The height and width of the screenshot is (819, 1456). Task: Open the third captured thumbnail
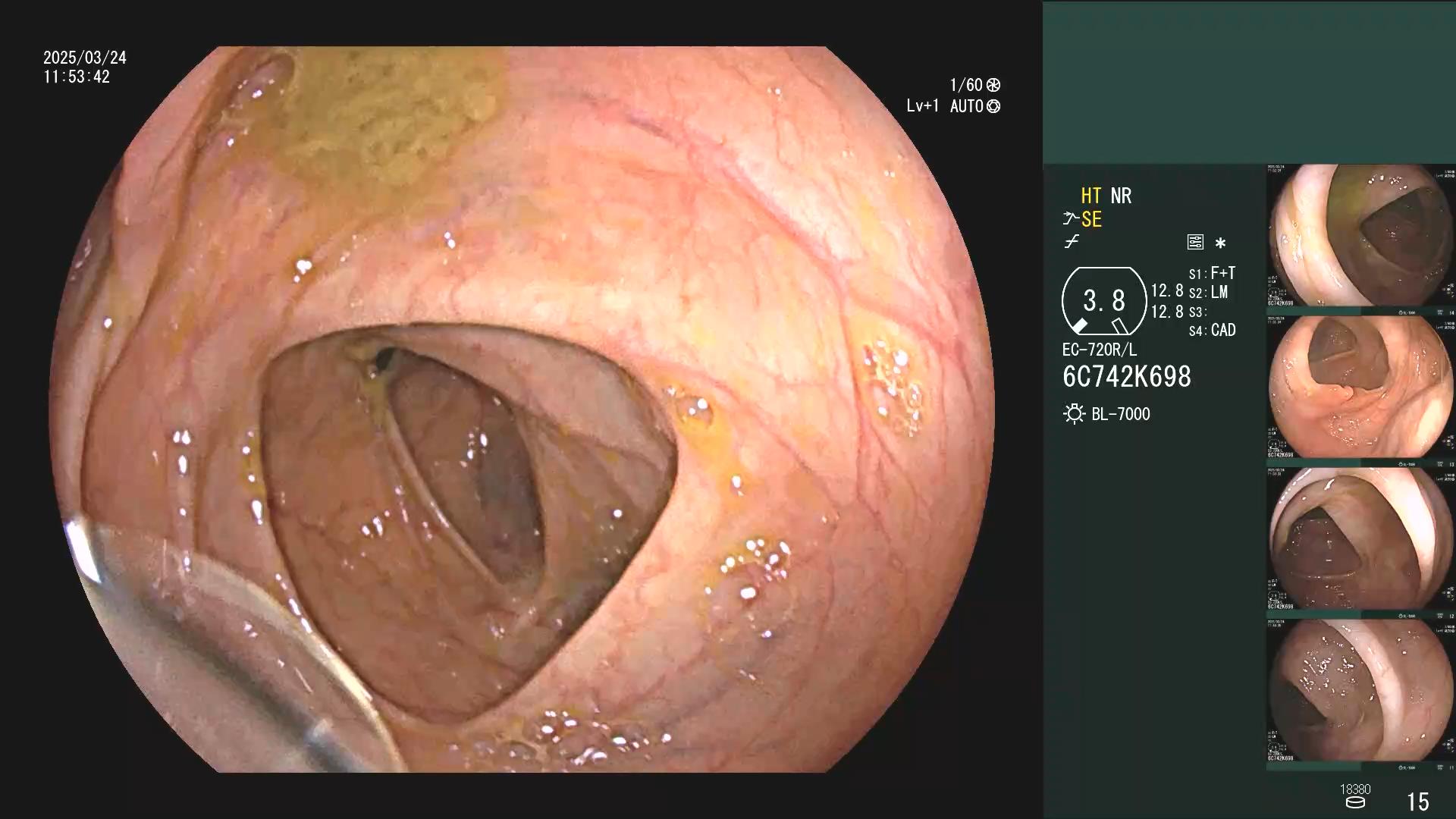tap(1361, 539)
